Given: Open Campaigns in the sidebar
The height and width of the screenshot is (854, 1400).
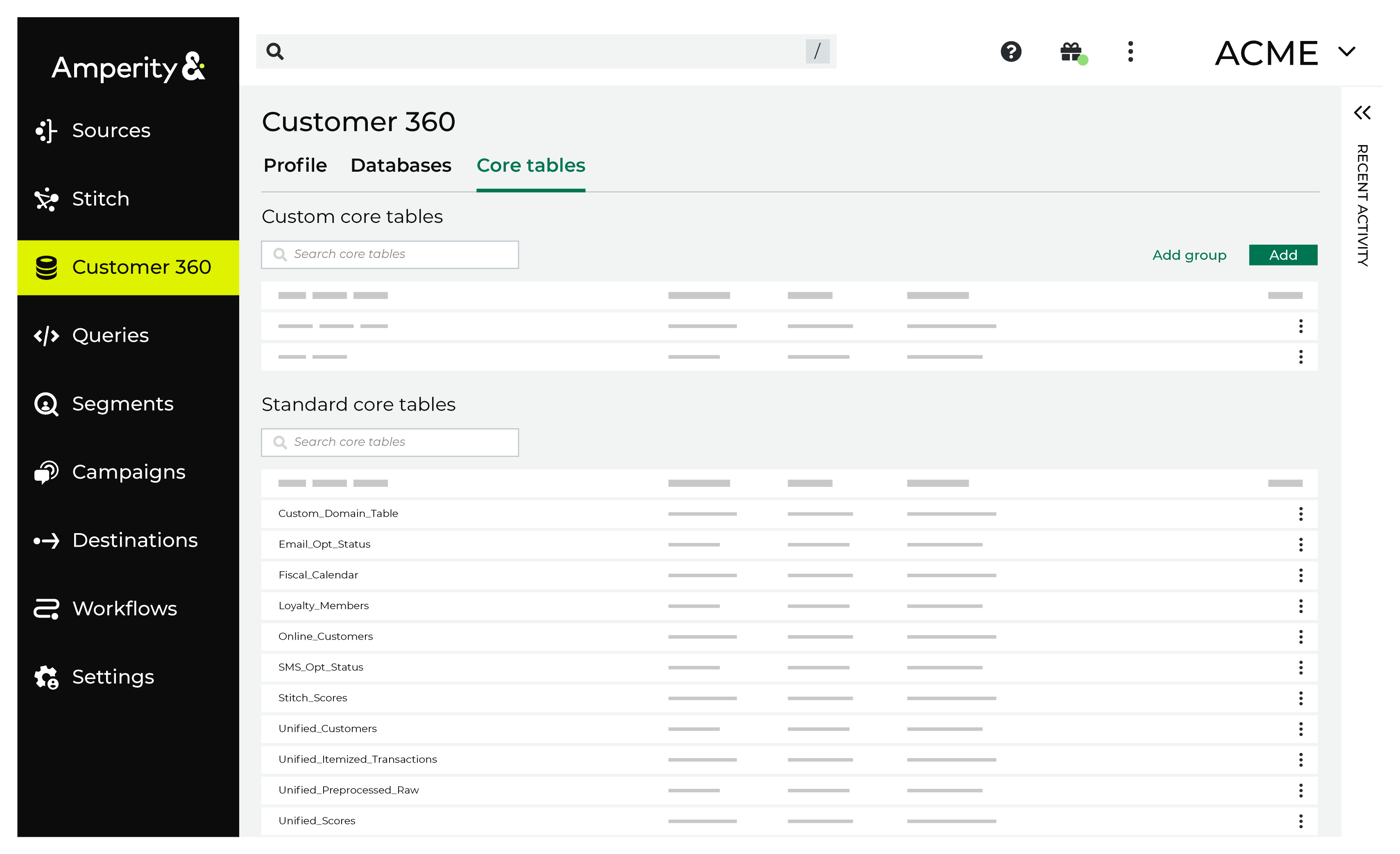Looking at the screenshot, I should (x=128, y=472).
